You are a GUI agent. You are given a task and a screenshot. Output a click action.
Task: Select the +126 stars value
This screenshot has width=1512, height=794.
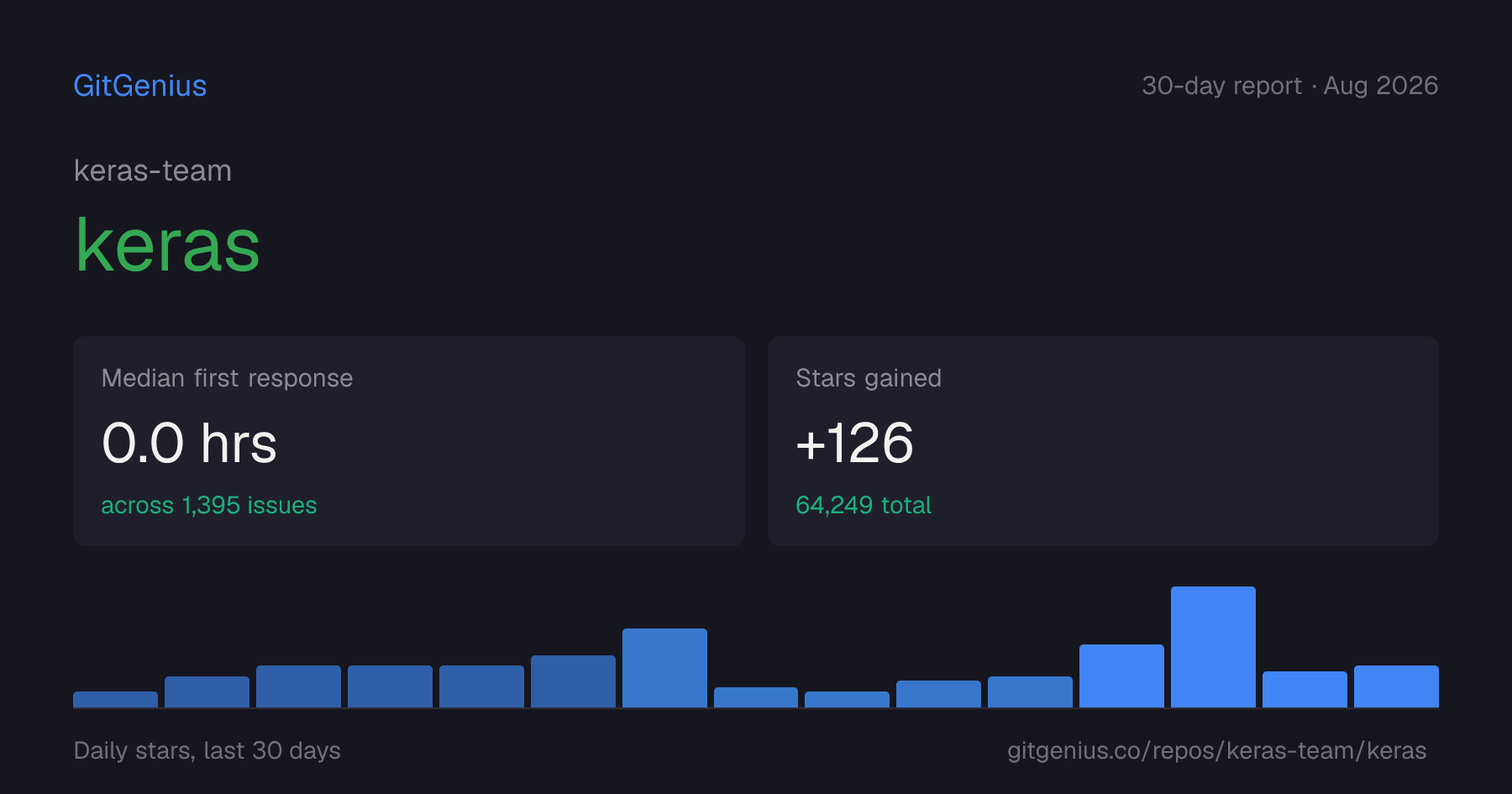(854, 443)
